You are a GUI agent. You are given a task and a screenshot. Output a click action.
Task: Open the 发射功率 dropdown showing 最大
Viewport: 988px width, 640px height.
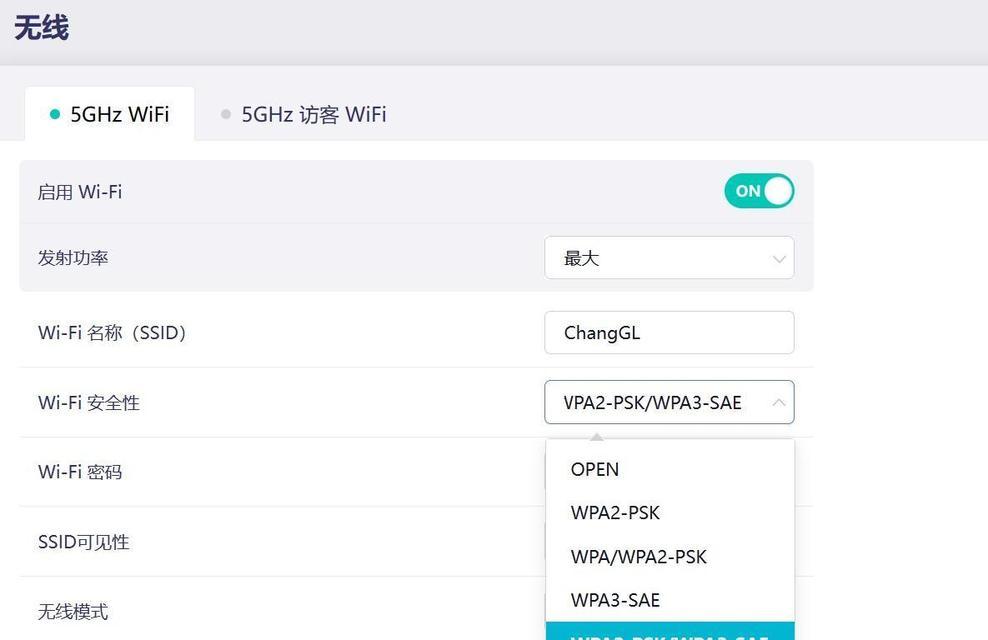click(x=669, y=258)
